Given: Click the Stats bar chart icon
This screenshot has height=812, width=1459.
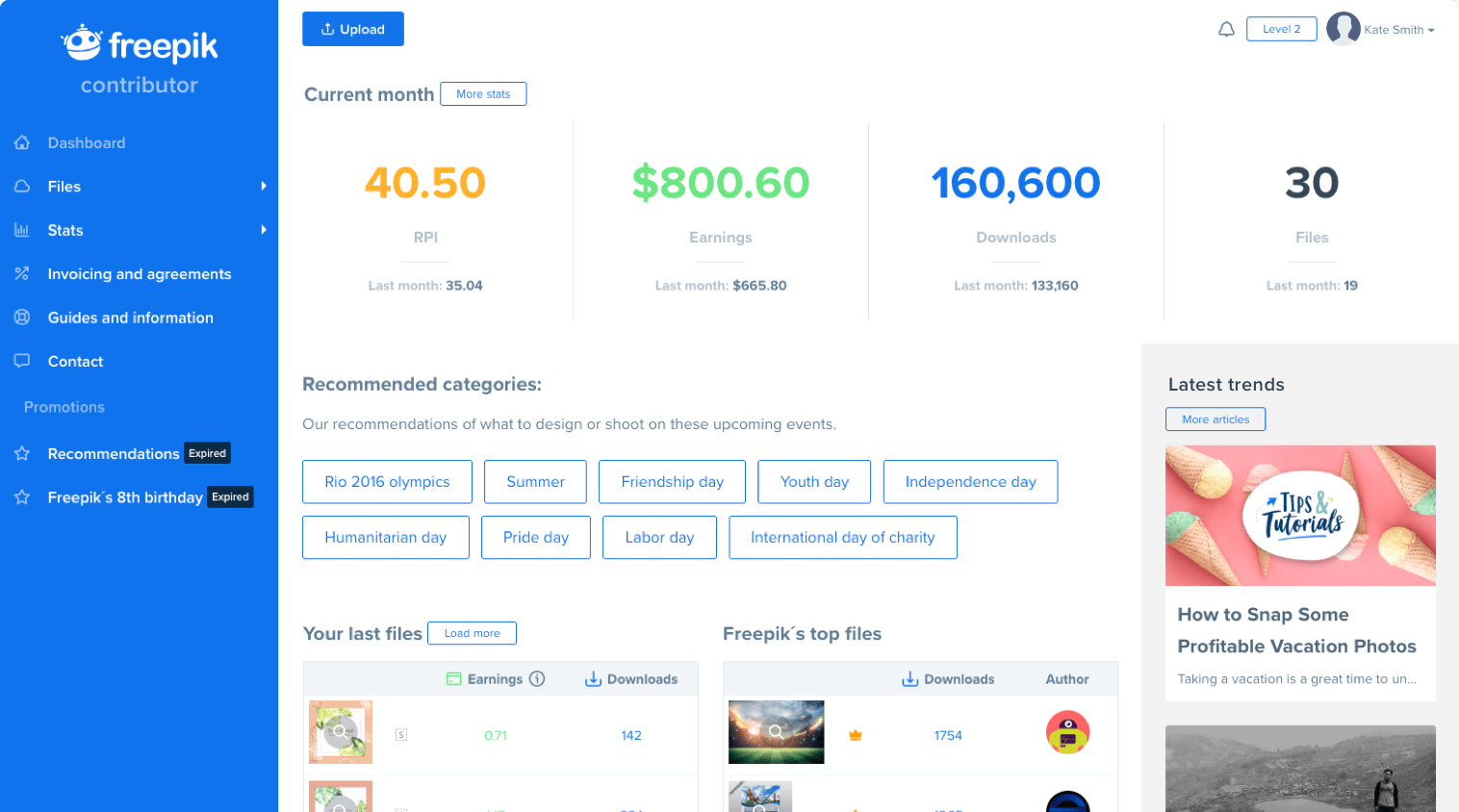Looking at the screenshot, I should 22,230.
